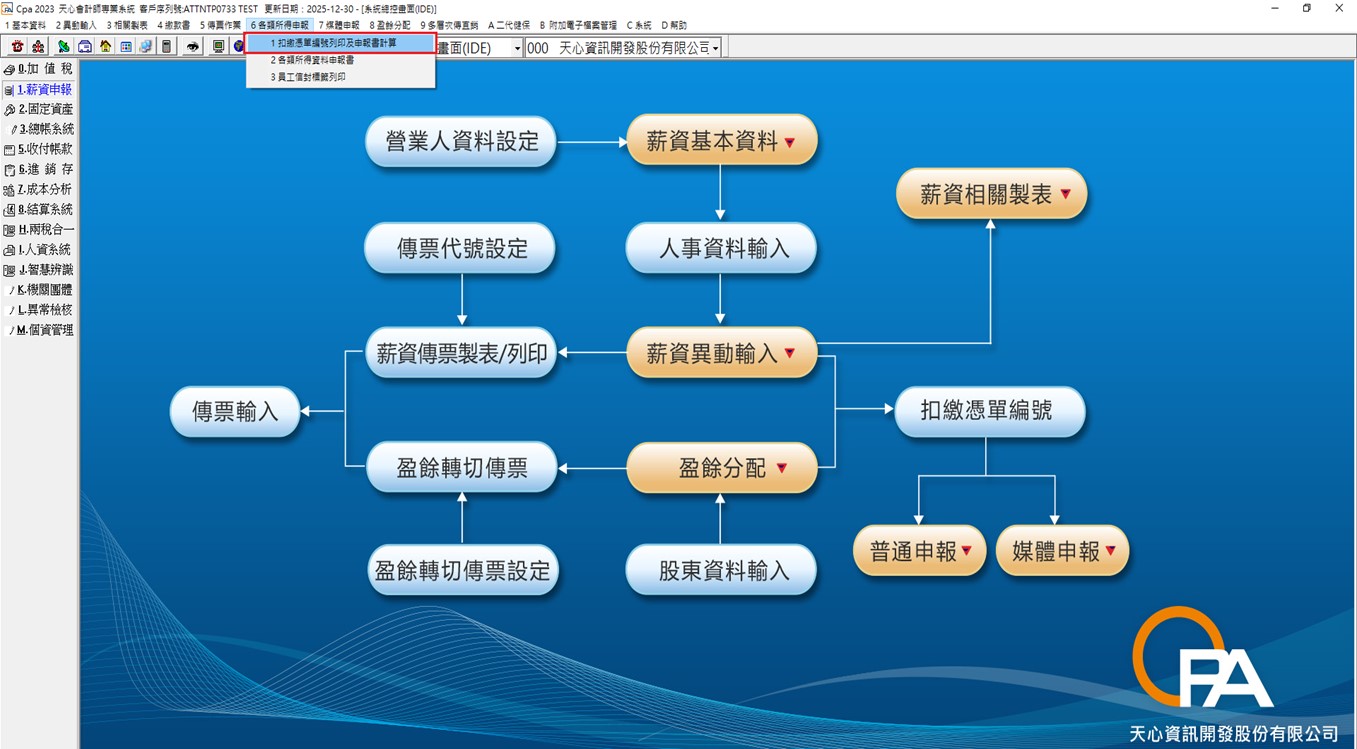Click the calendar grid toolbar icon
This screenshot has height=749, width=1357.
[126, 47]
